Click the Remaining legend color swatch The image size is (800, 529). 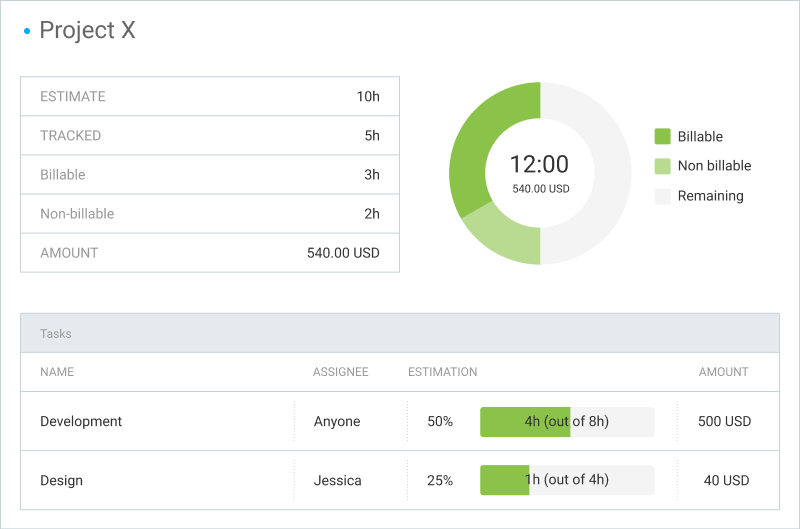click(x=662, y=196)
